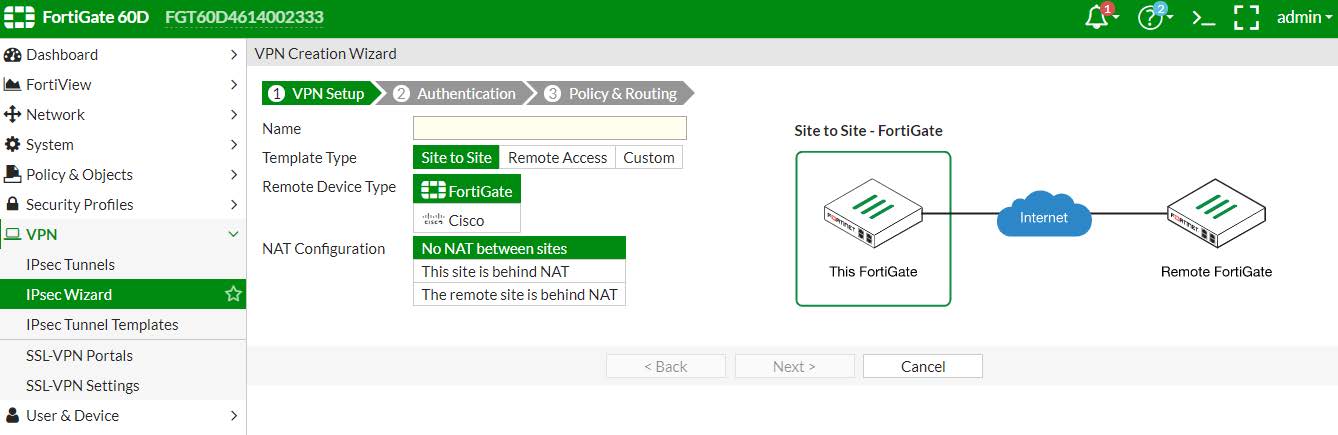The image size is (1338, 435).
Task: Expand the FortiView menu chevron
Action: coord(234,84)
